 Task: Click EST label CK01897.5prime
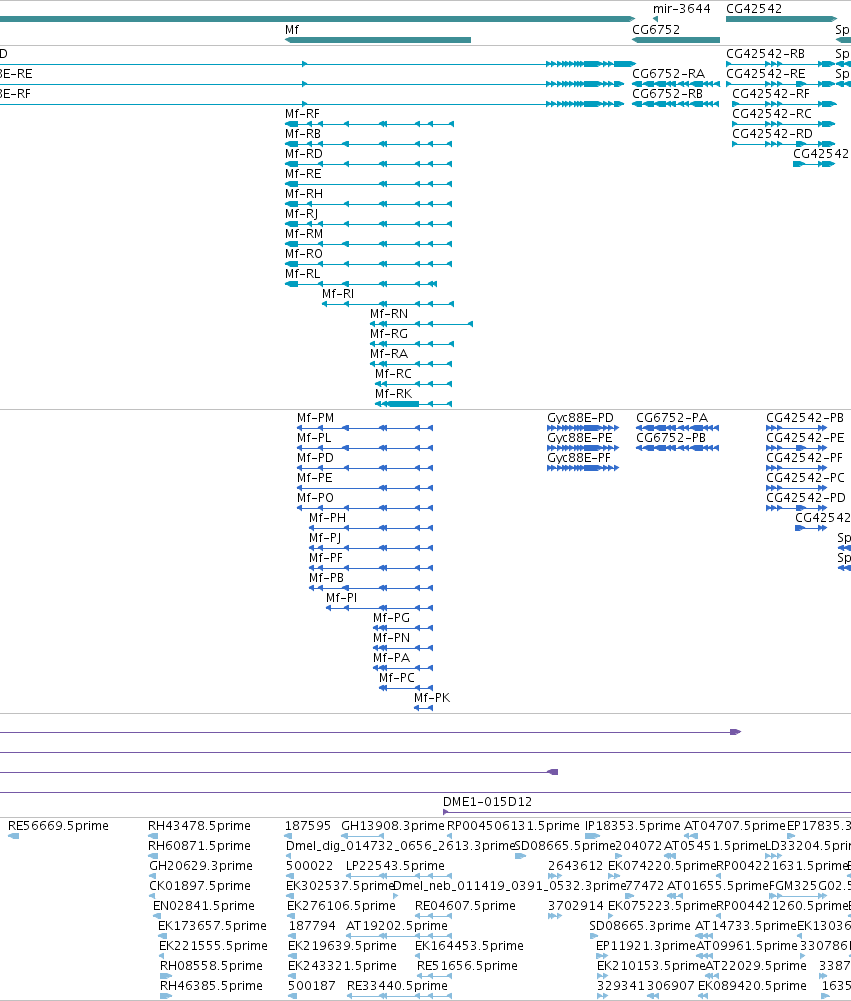tap(199, 886)
